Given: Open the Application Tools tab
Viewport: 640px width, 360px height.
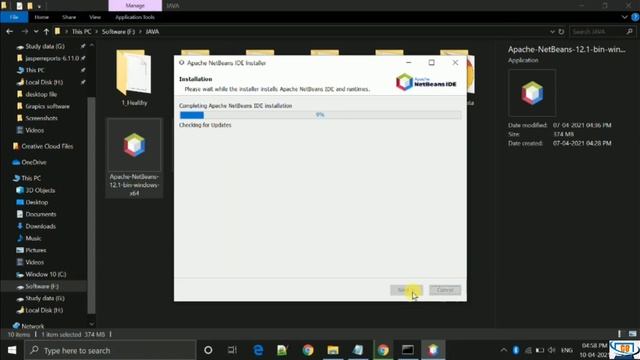Looking at the screenshot, I should click(135, 17).
